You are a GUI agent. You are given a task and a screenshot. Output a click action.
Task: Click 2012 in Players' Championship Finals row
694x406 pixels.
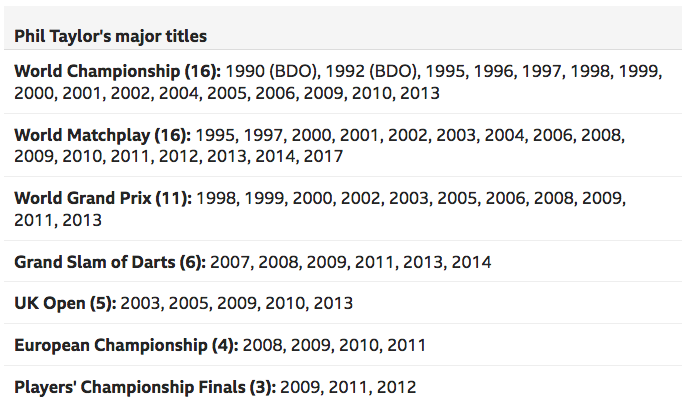tap(397, 387)
